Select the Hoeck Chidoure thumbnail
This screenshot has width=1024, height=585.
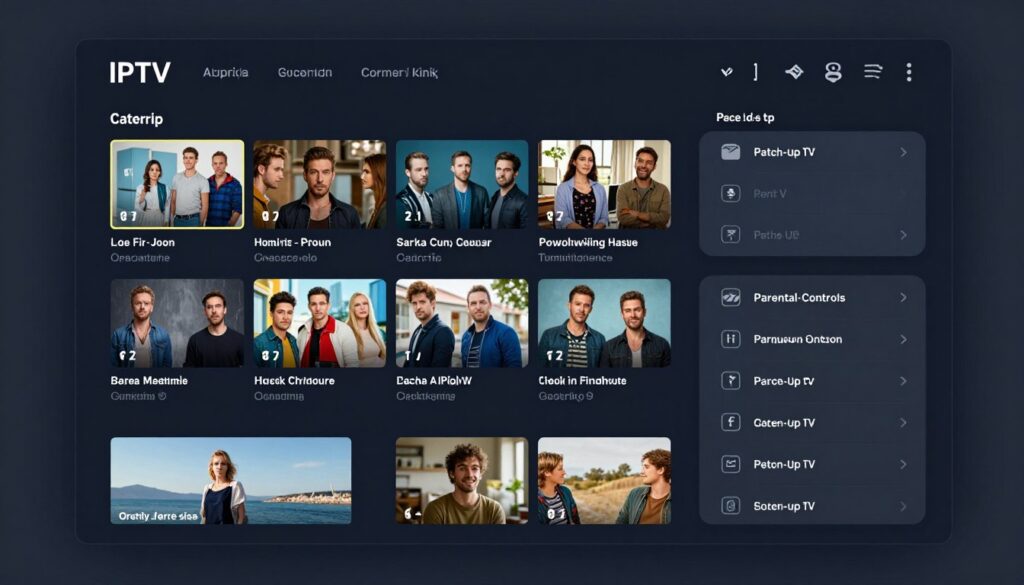(319, 323)
